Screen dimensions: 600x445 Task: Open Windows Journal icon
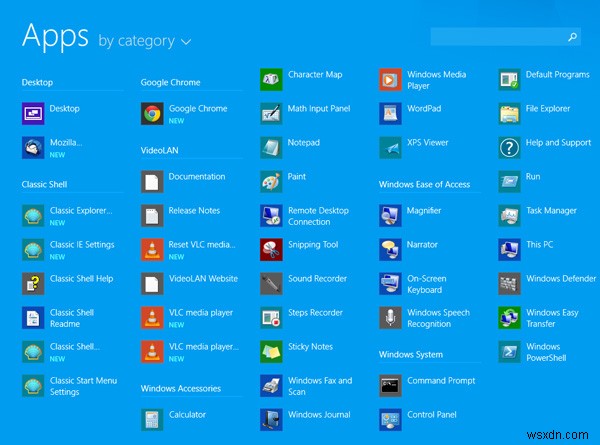click(x=271, y=420)
